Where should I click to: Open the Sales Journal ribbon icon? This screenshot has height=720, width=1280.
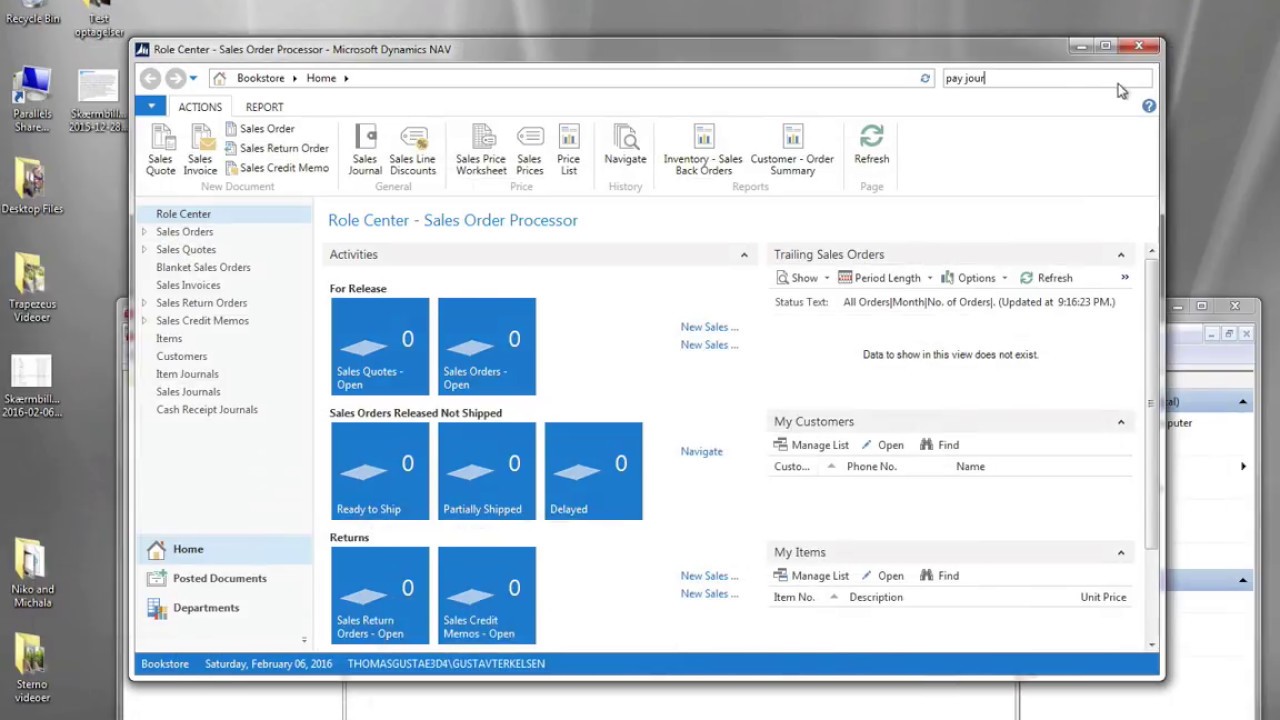365,150
